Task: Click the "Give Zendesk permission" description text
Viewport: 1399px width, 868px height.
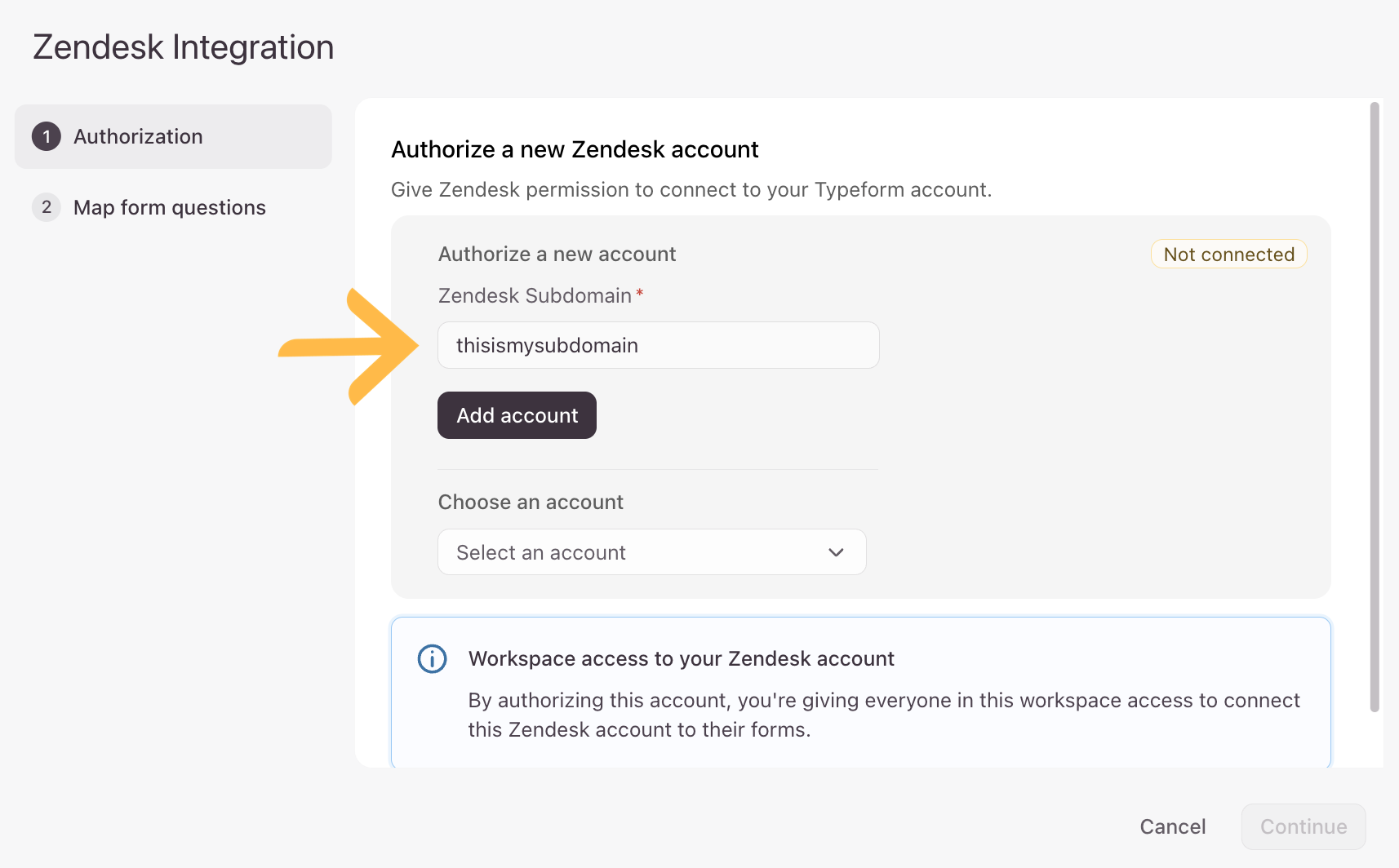Action: 691,189
